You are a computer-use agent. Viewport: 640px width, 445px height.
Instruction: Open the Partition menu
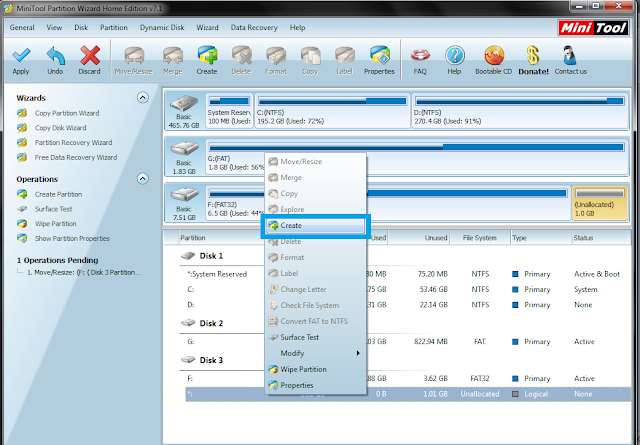[x=114, y=28]
